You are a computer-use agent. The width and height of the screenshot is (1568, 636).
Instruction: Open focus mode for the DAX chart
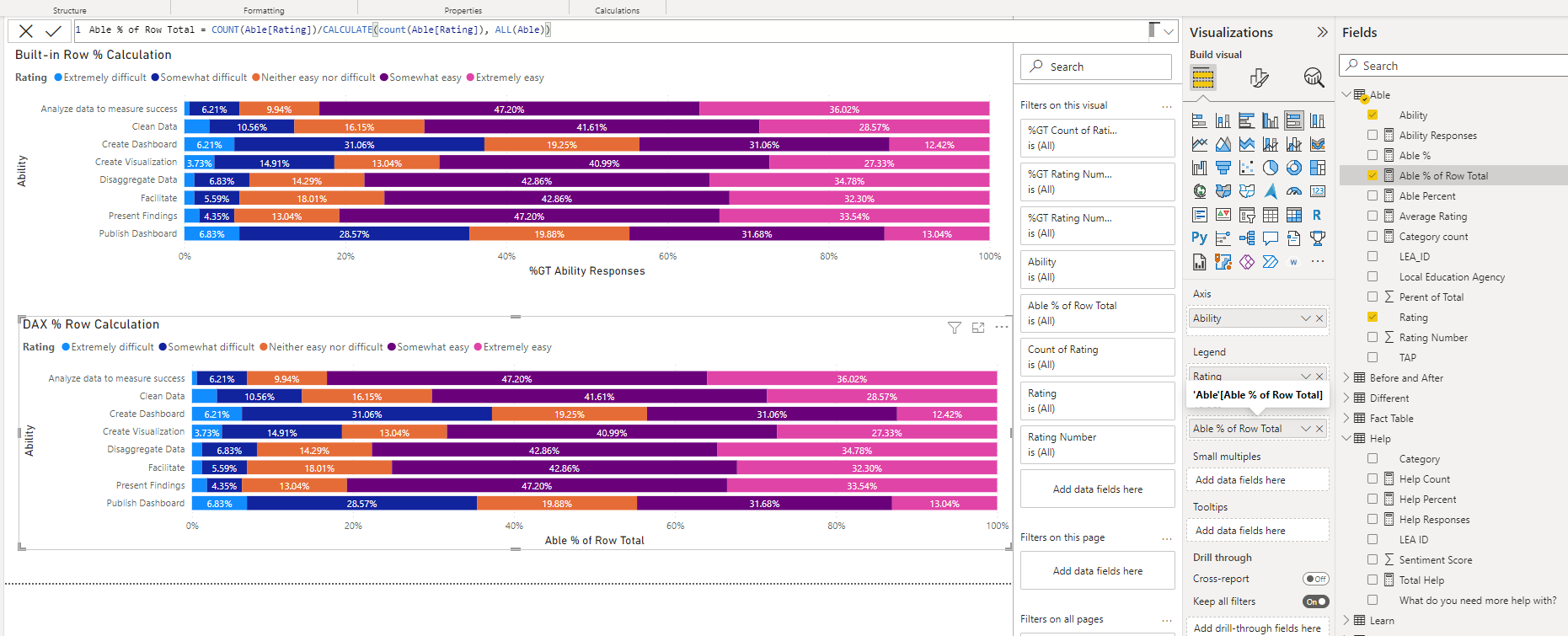tap(978, 328)
